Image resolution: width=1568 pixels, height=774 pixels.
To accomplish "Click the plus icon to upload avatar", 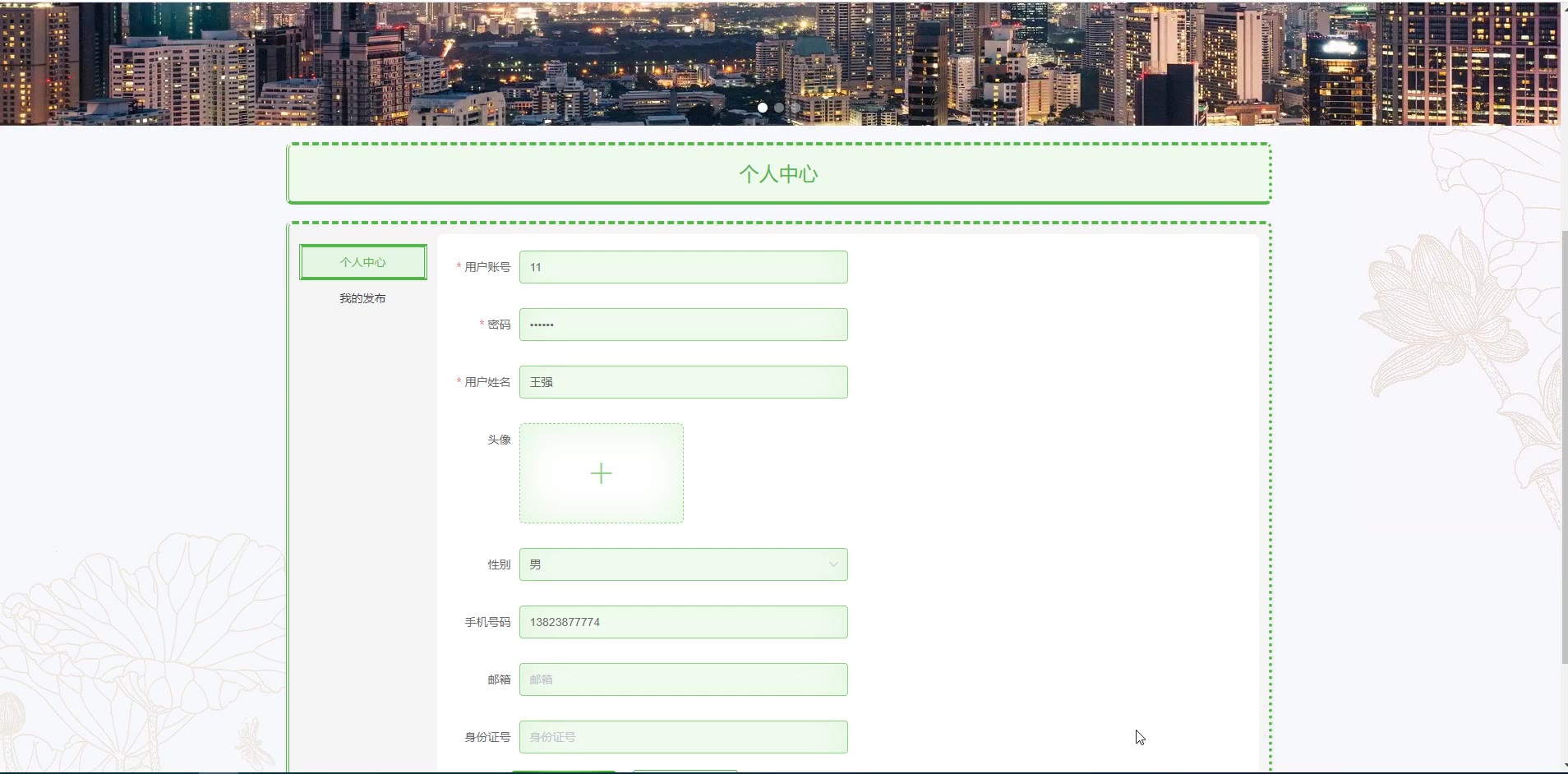I will click(x=602, y=473).
